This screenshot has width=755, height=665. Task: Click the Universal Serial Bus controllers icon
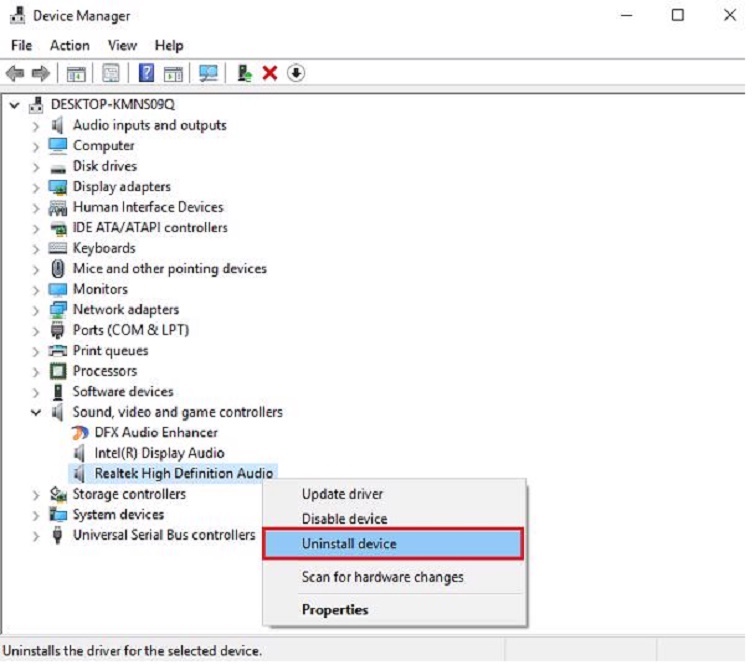(x=57, y=535)
